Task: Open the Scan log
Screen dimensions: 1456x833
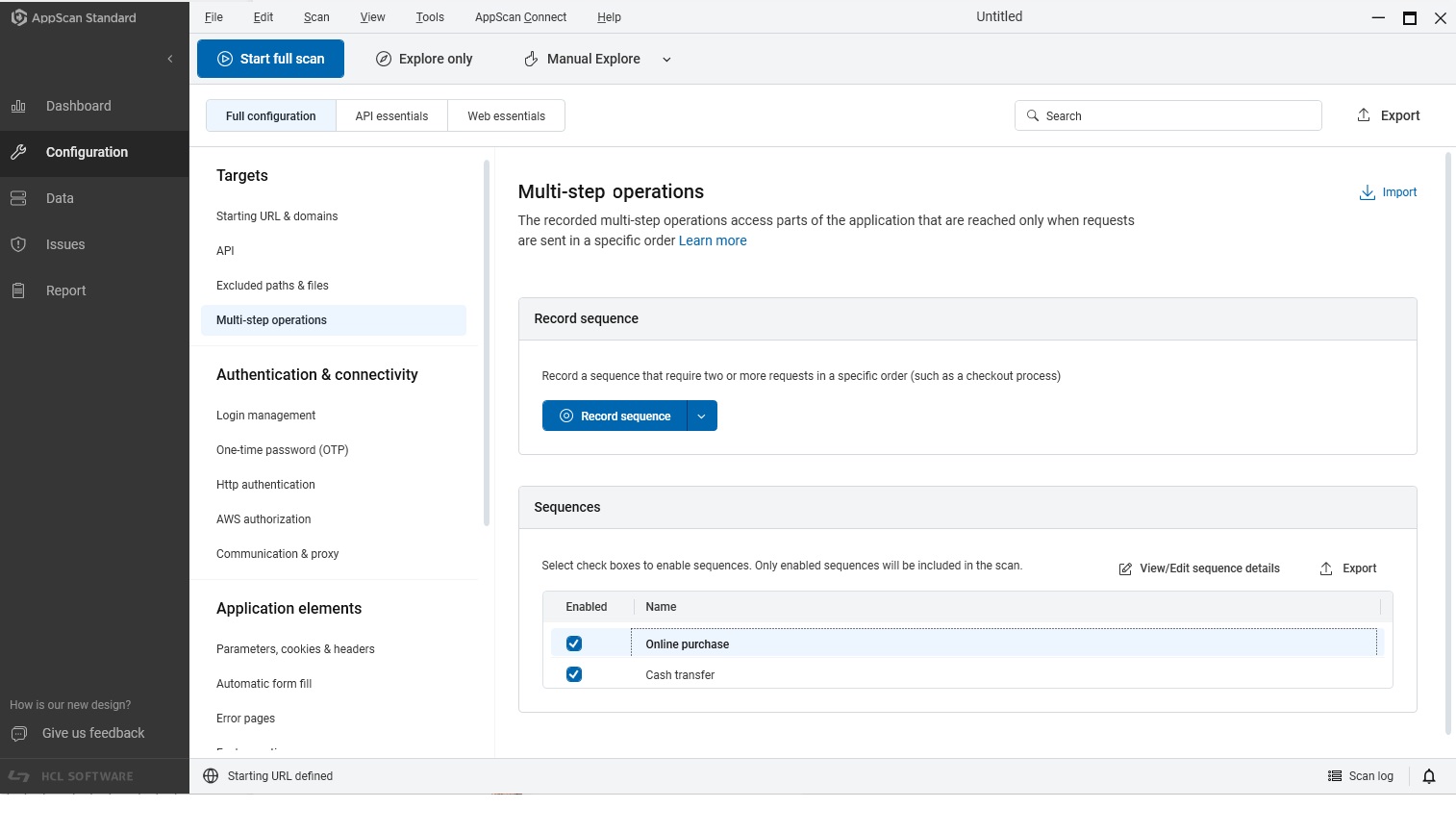Action: point(1361,776)
